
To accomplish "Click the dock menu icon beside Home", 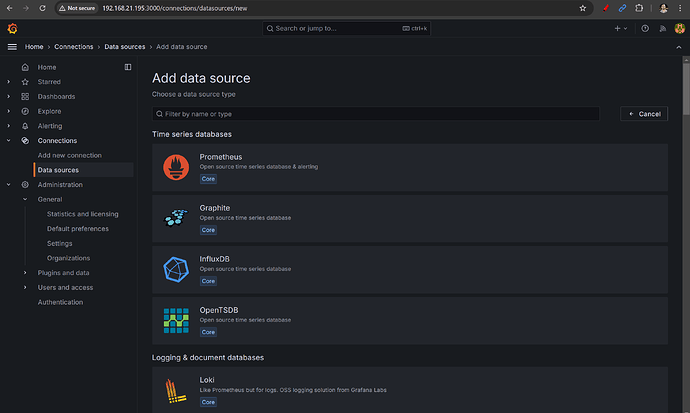I will (127, 67).
